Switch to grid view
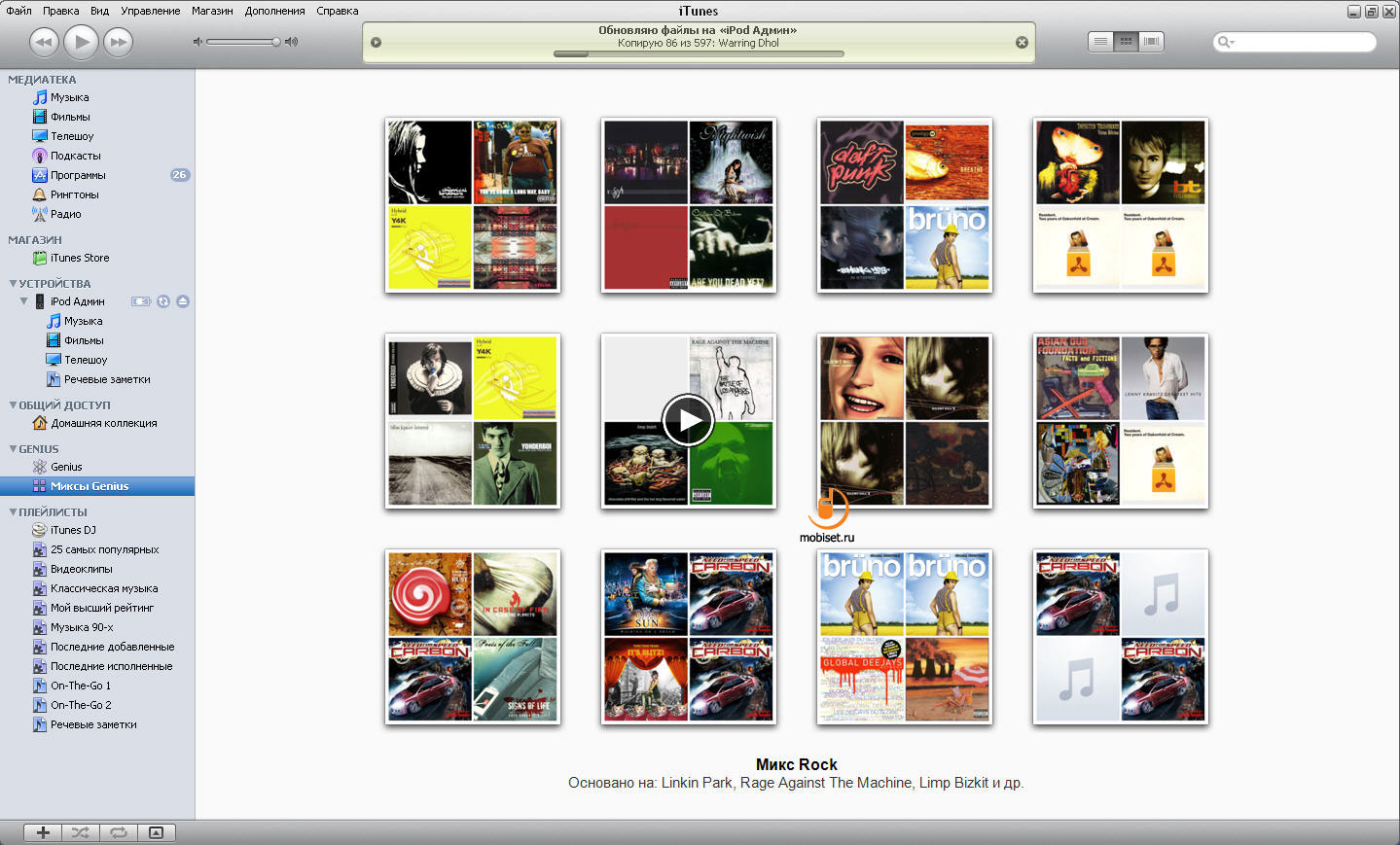1400x845 pixels. [x=1126, y=41]
